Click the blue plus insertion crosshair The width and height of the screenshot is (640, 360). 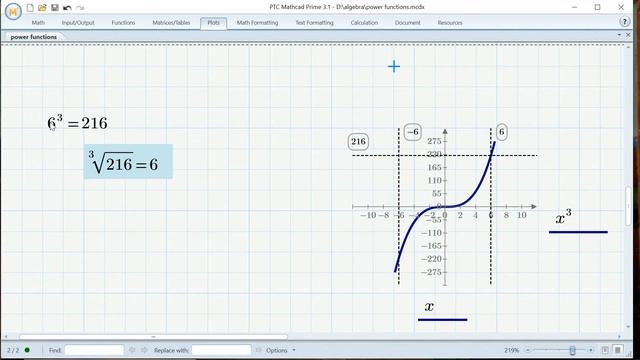[394, 67]
